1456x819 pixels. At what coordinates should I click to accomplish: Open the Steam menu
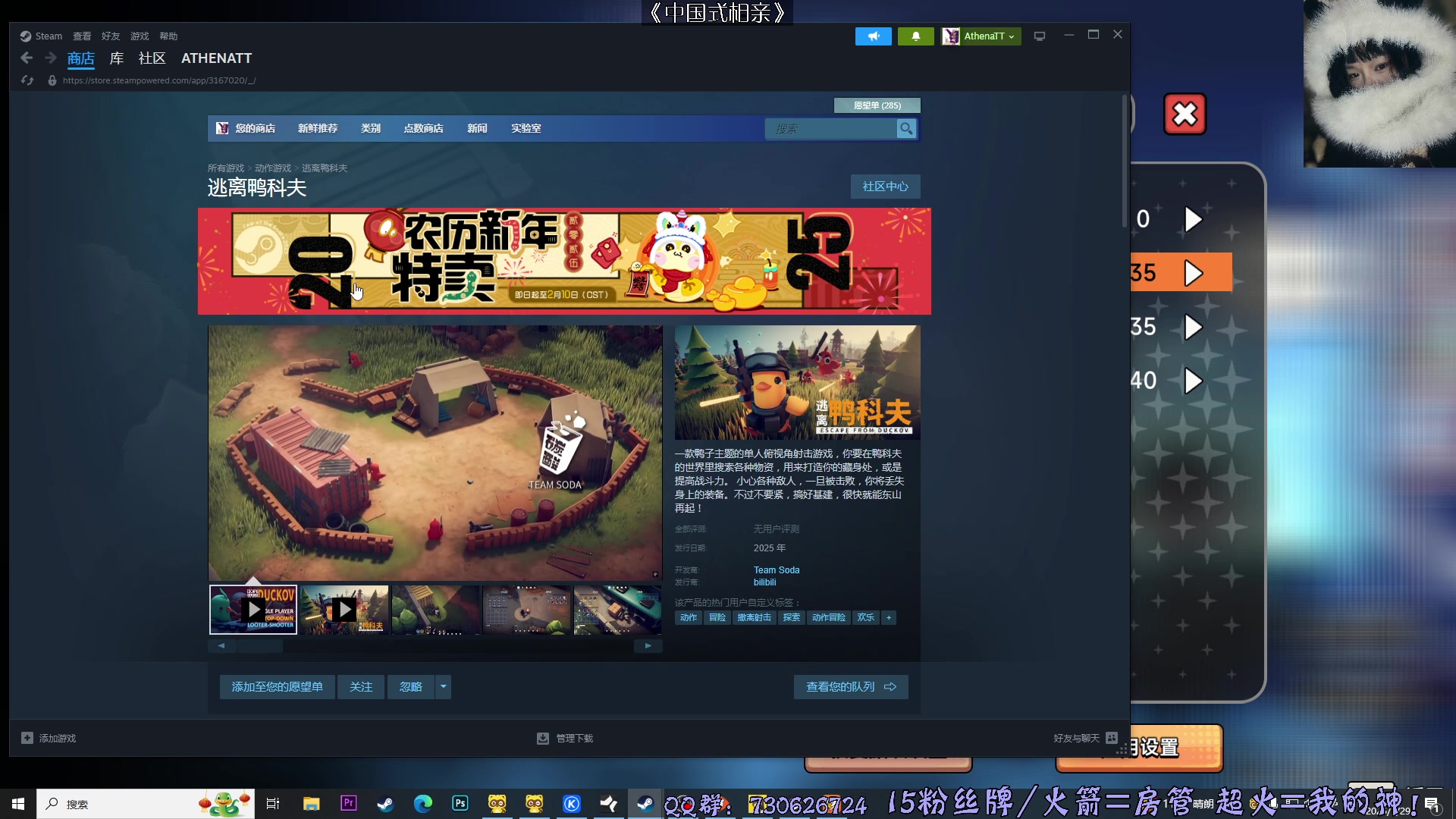(x=41, y=36)
